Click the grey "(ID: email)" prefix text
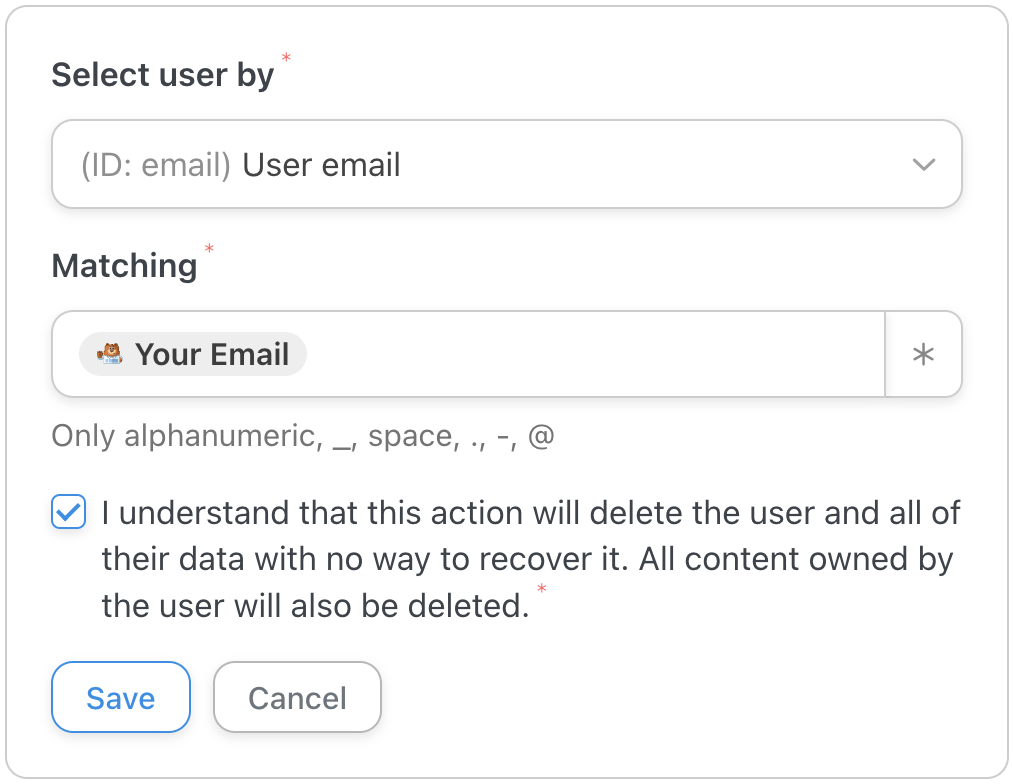This screenshot has height=784, width=1014. point(156,165)
